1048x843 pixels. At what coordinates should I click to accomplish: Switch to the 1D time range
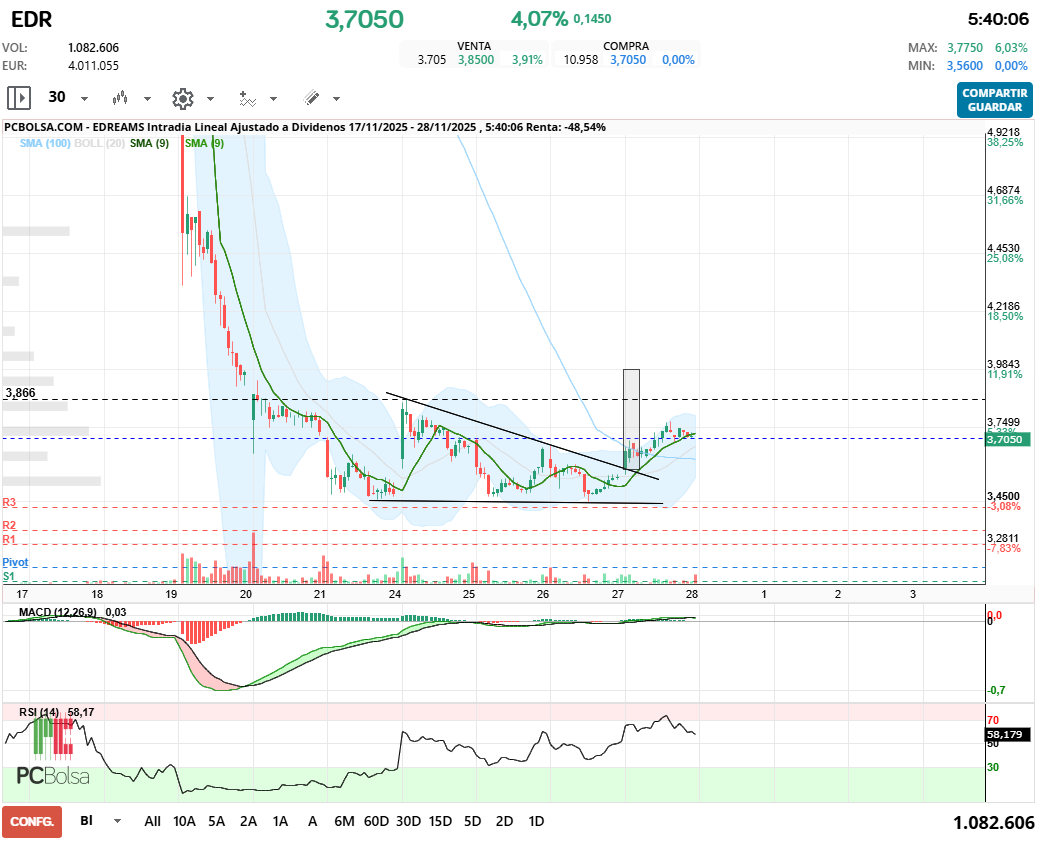click(536, 821)
